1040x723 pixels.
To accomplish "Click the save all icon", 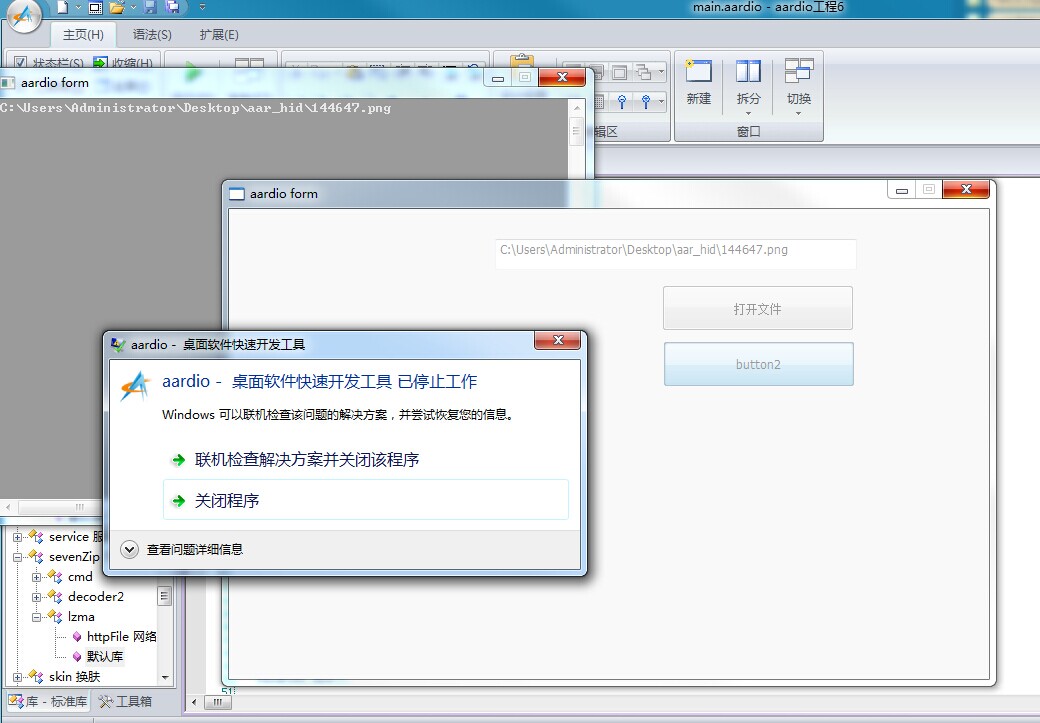I will [173, 7].
